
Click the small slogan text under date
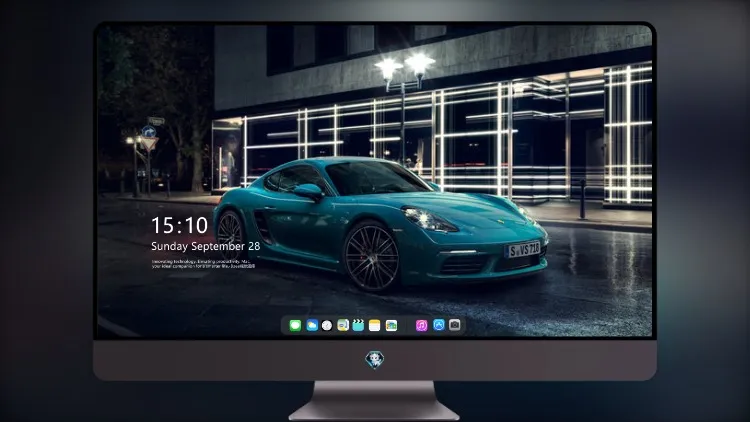[203, 264]
